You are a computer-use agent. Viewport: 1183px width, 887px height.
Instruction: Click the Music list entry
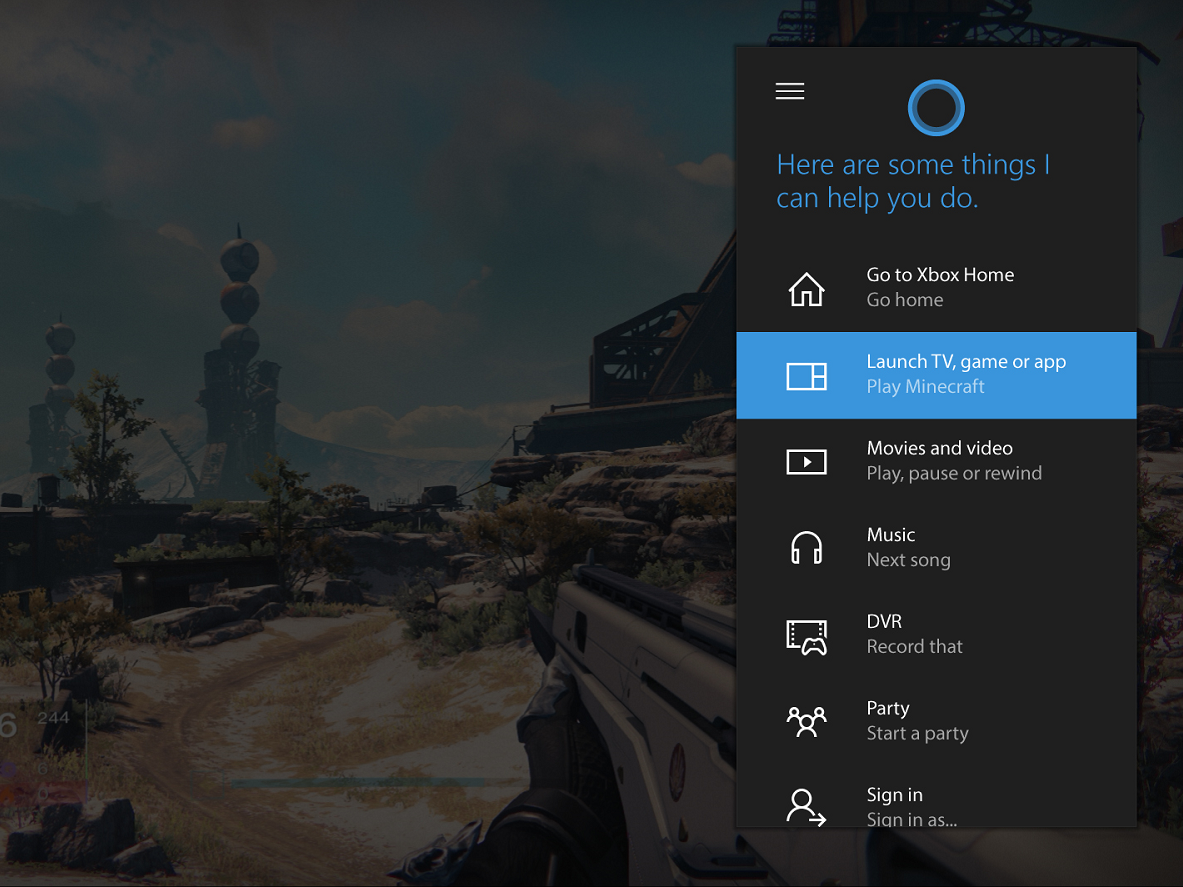point(890,534)
